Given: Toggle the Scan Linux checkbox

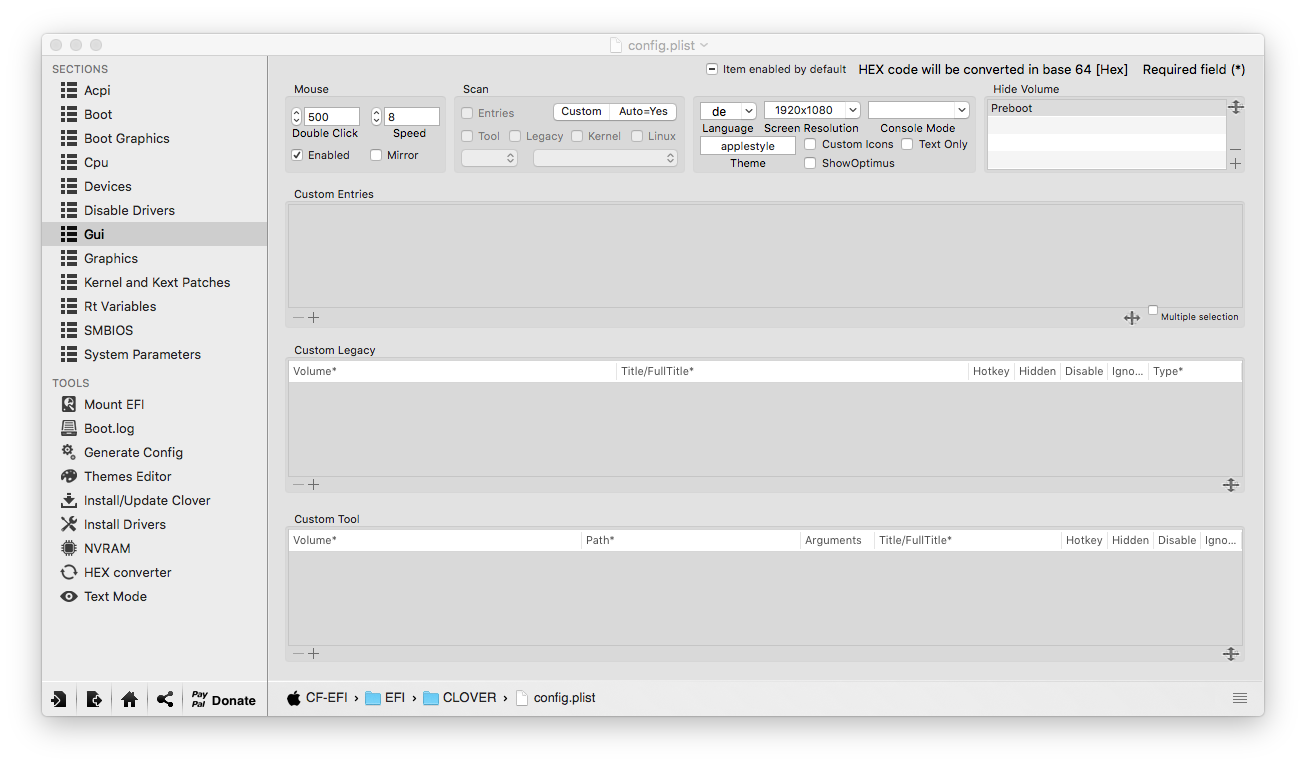Looking at the screenshot, I should (637, 136).
